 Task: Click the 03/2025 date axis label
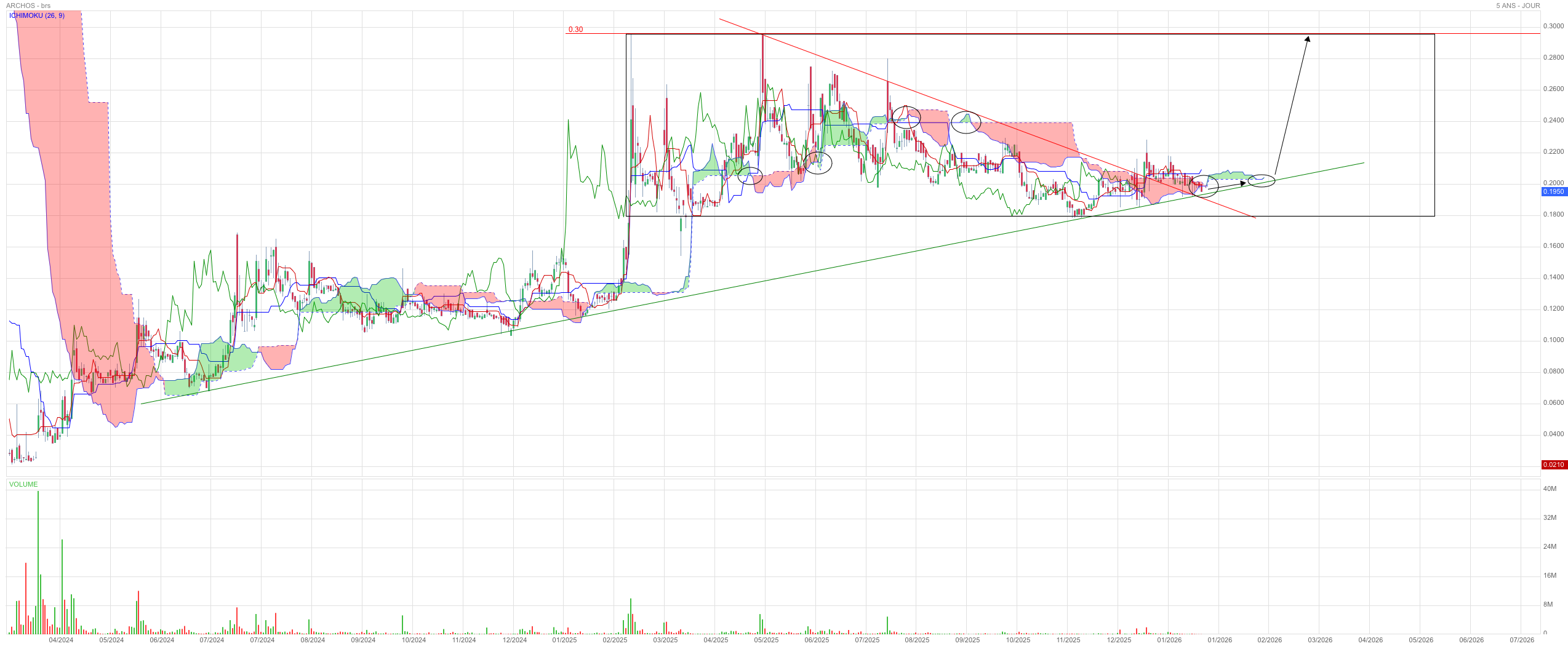point(665,640)
